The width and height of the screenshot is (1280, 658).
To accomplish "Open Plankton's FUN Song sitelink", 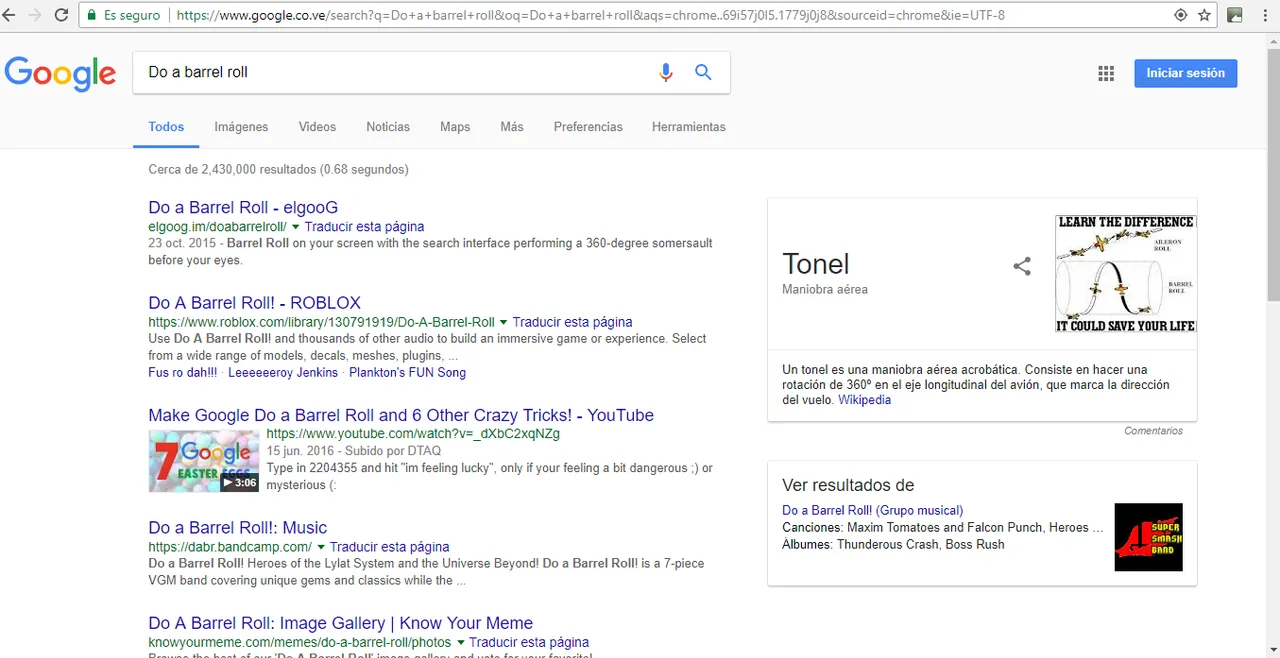I will click(x=407, y=372).
